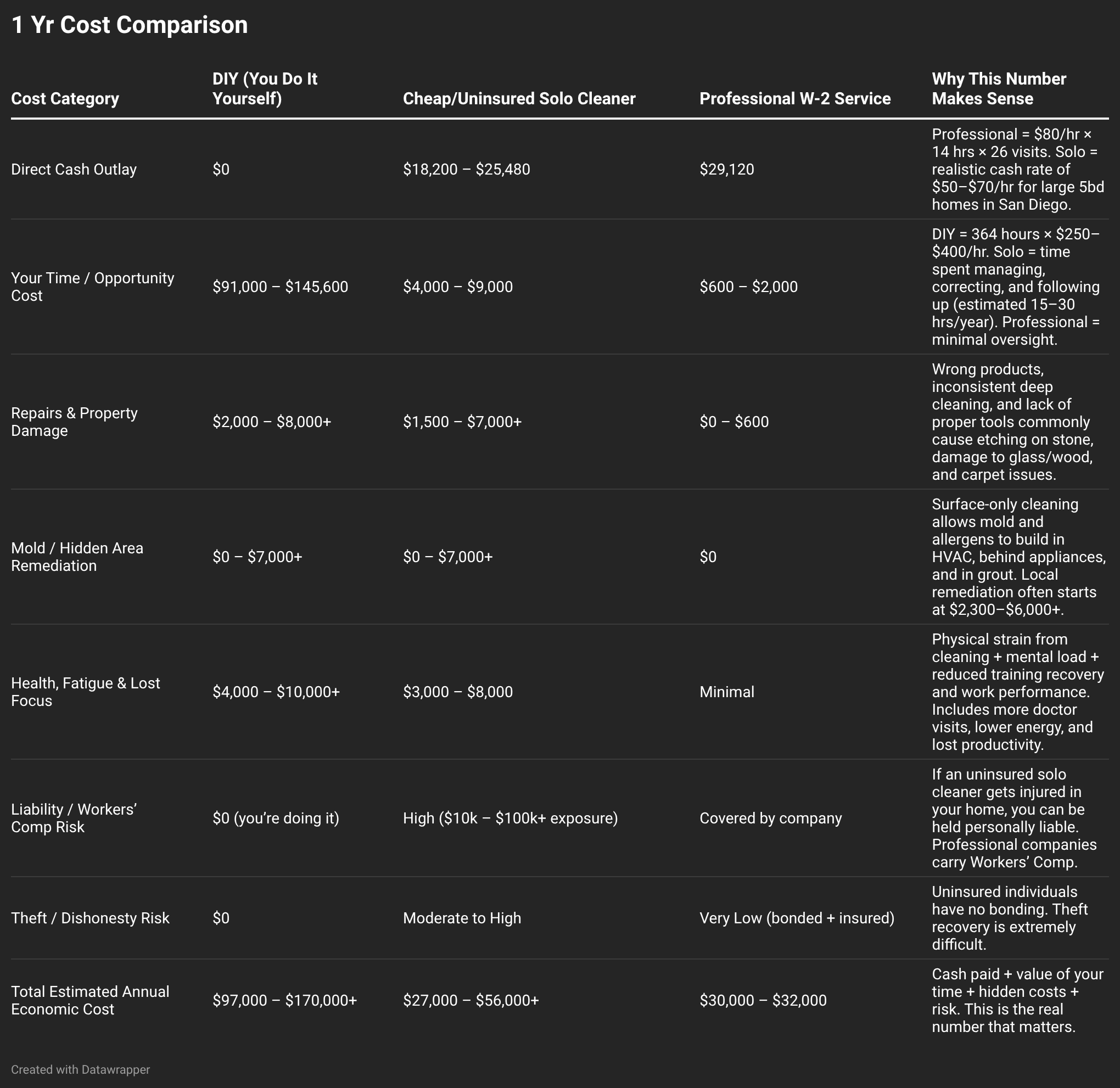Image resolution: width=1120 pixels, height=1088 pixels.
Task: Click the Repairs & Property Damage row label
Action: (74, 422)
